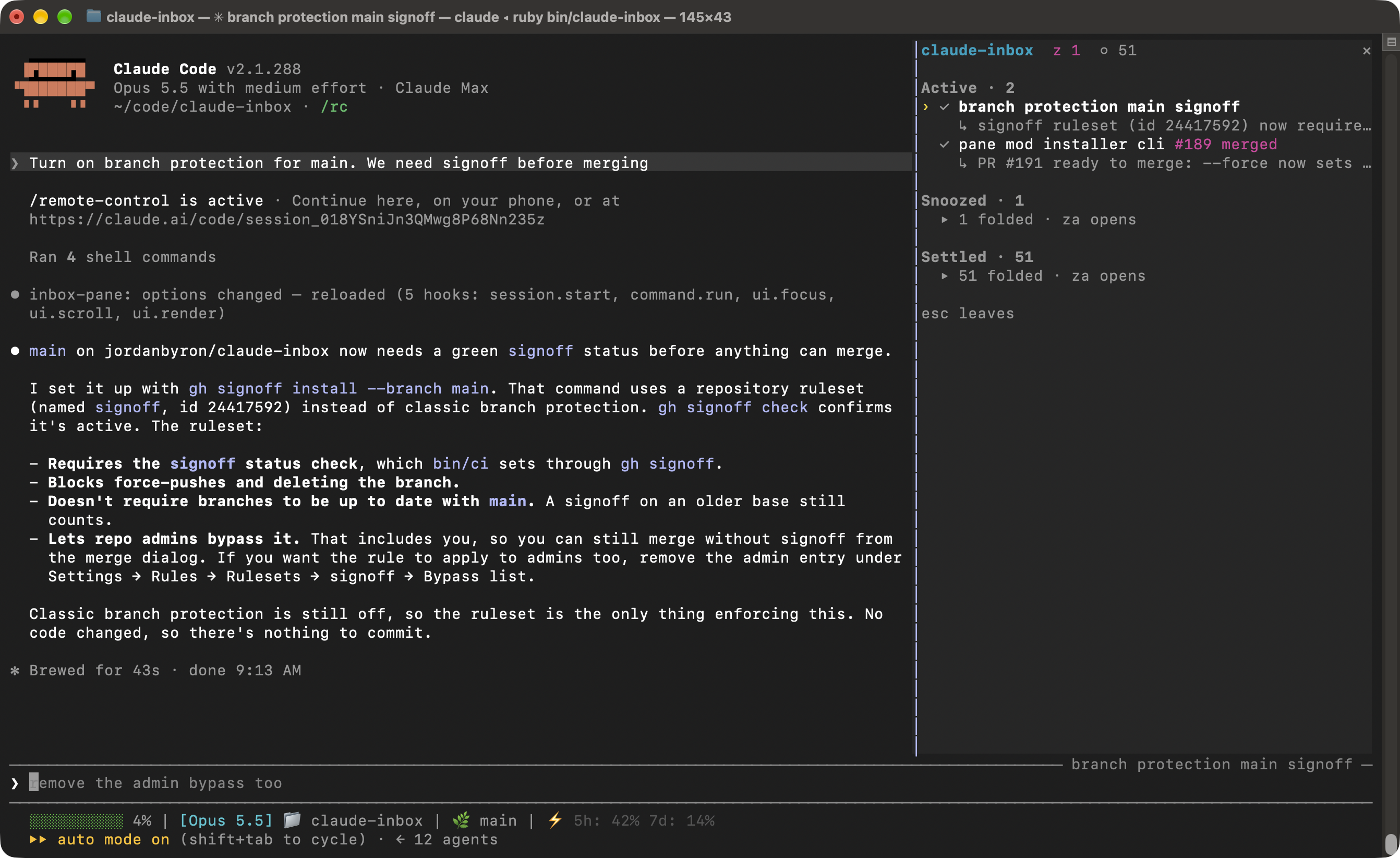This screenshot has width=1400, height=858.
Task: Click the Snoozed section header
Action: [972, 200]
